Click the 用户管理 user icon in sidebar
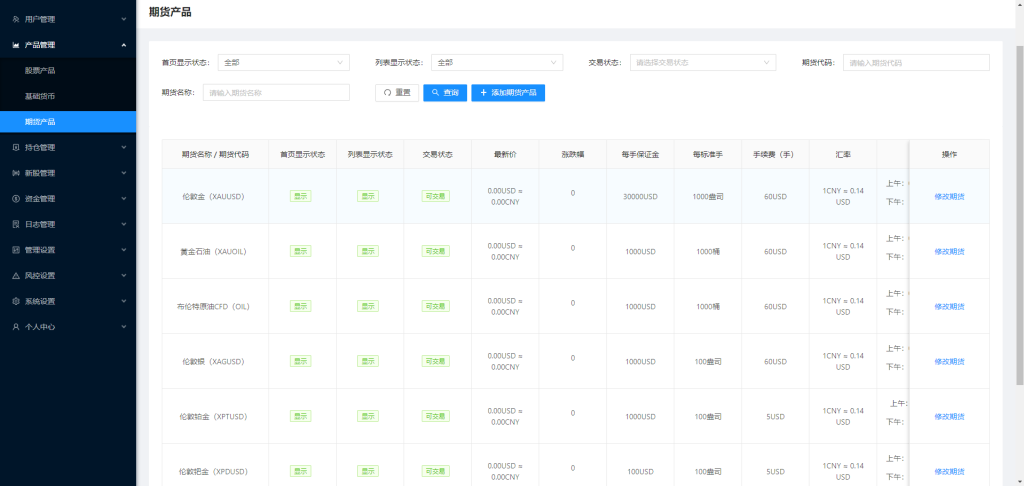Viewport: 1024px width, 486px height. point(16,19)
